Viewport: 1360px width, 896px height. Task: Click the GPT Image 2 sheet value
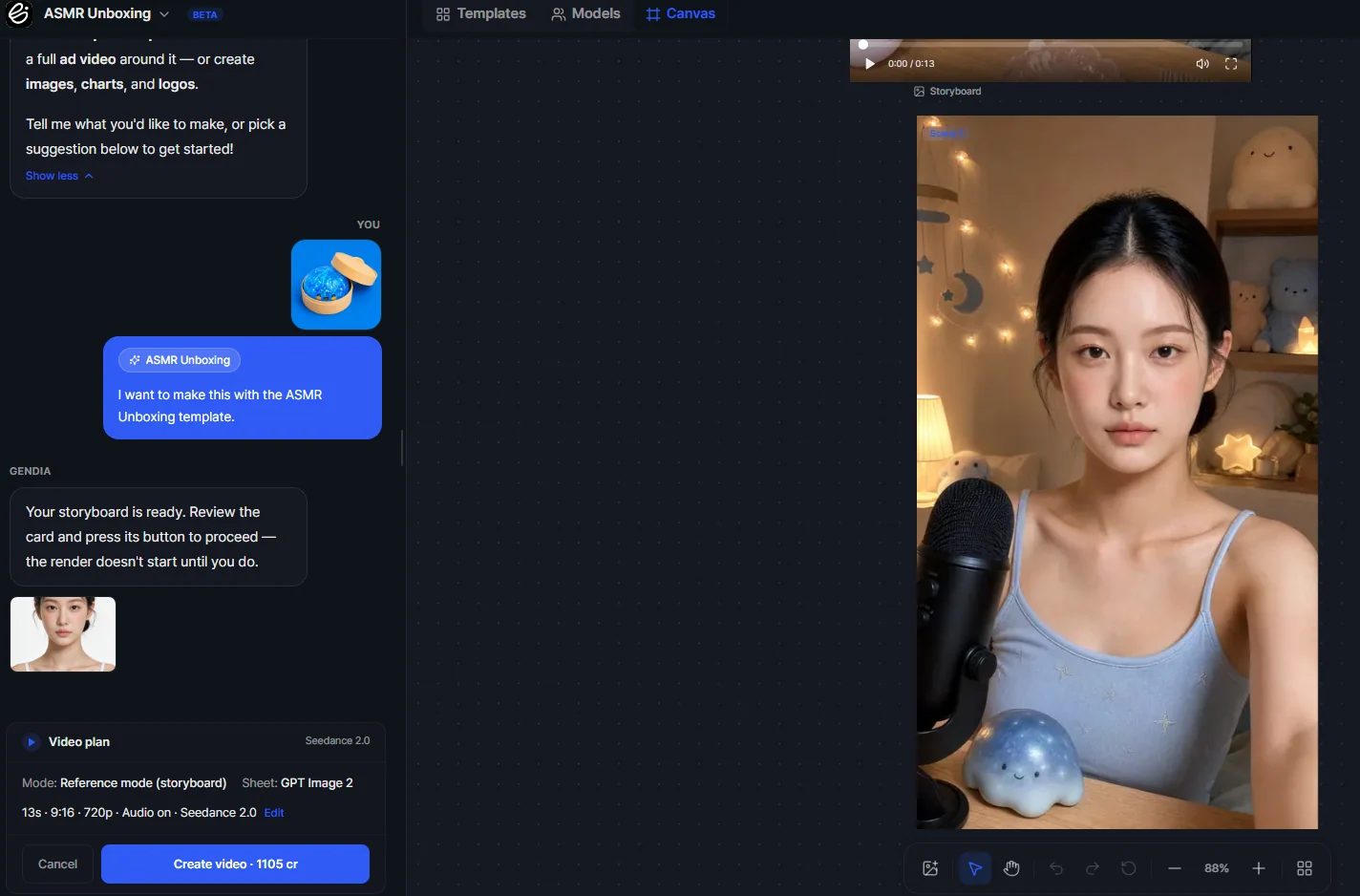click(x=317, y=783)
